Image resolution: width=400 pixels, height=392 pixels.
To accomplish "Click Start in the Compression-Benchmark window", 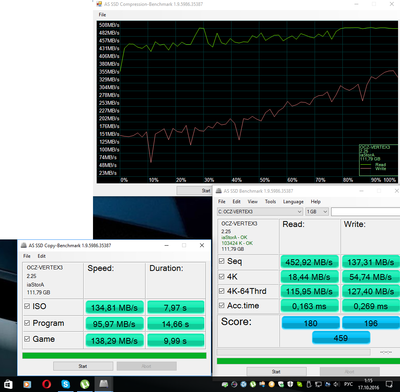I will [194, 190].
